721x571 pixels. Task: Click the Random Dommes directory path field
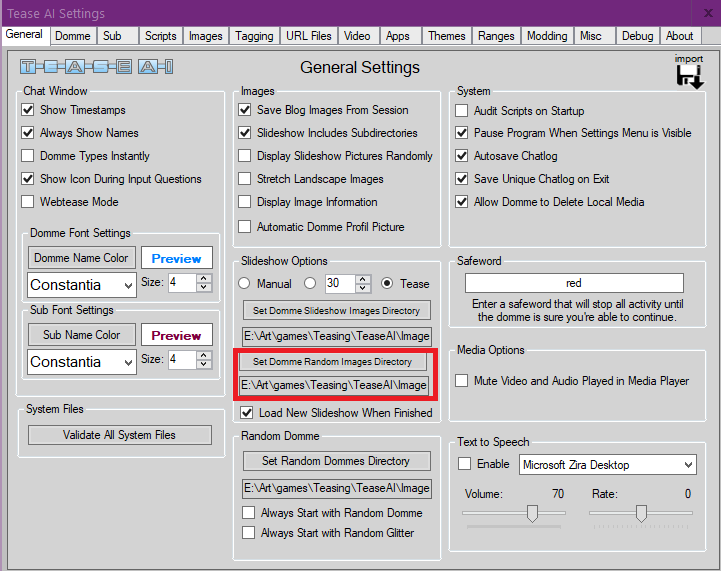[337, 488]
